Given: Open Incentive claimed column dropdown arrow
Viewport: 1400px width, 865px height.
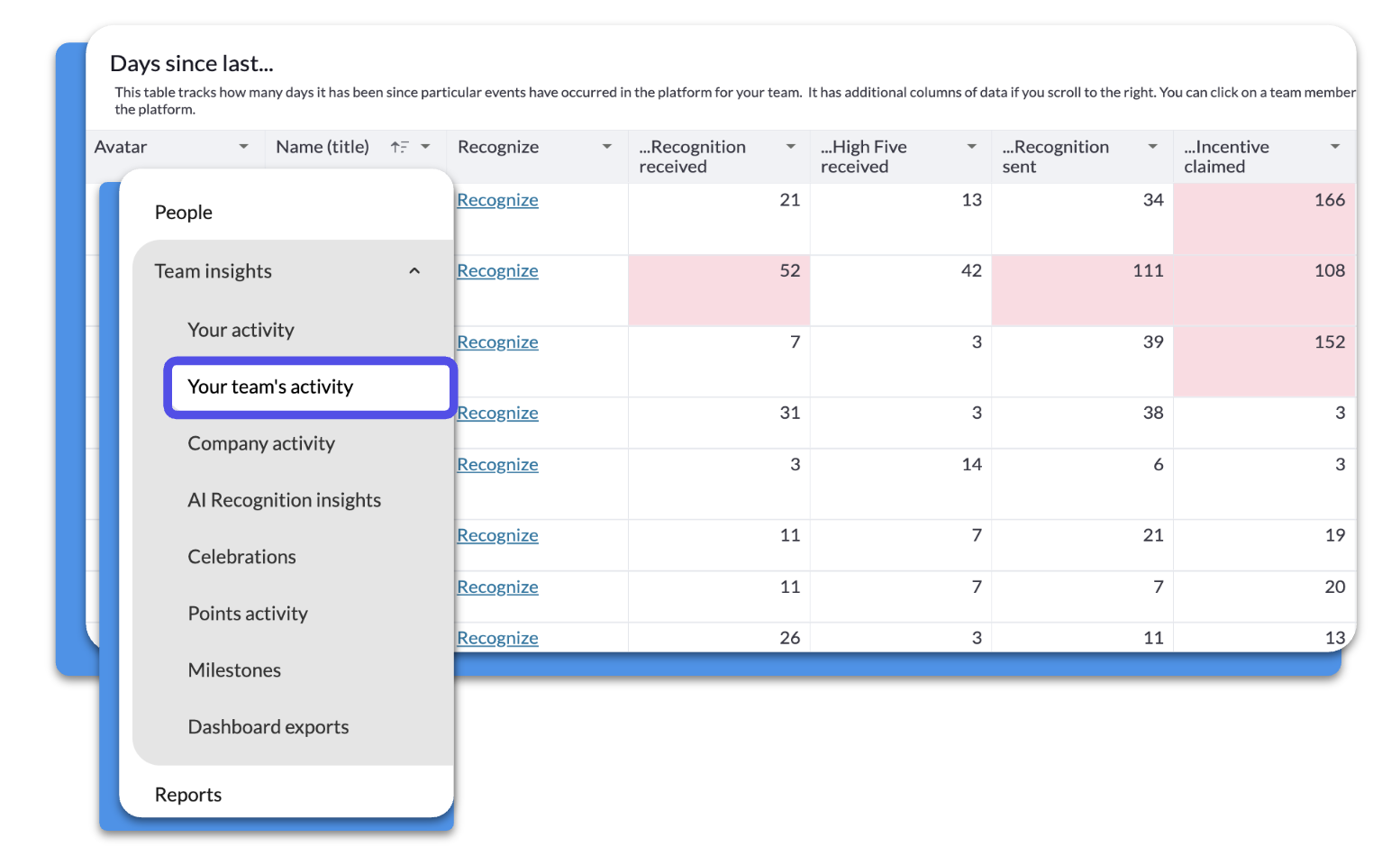Looking at the screenshot, I should tap(1335, 147).
